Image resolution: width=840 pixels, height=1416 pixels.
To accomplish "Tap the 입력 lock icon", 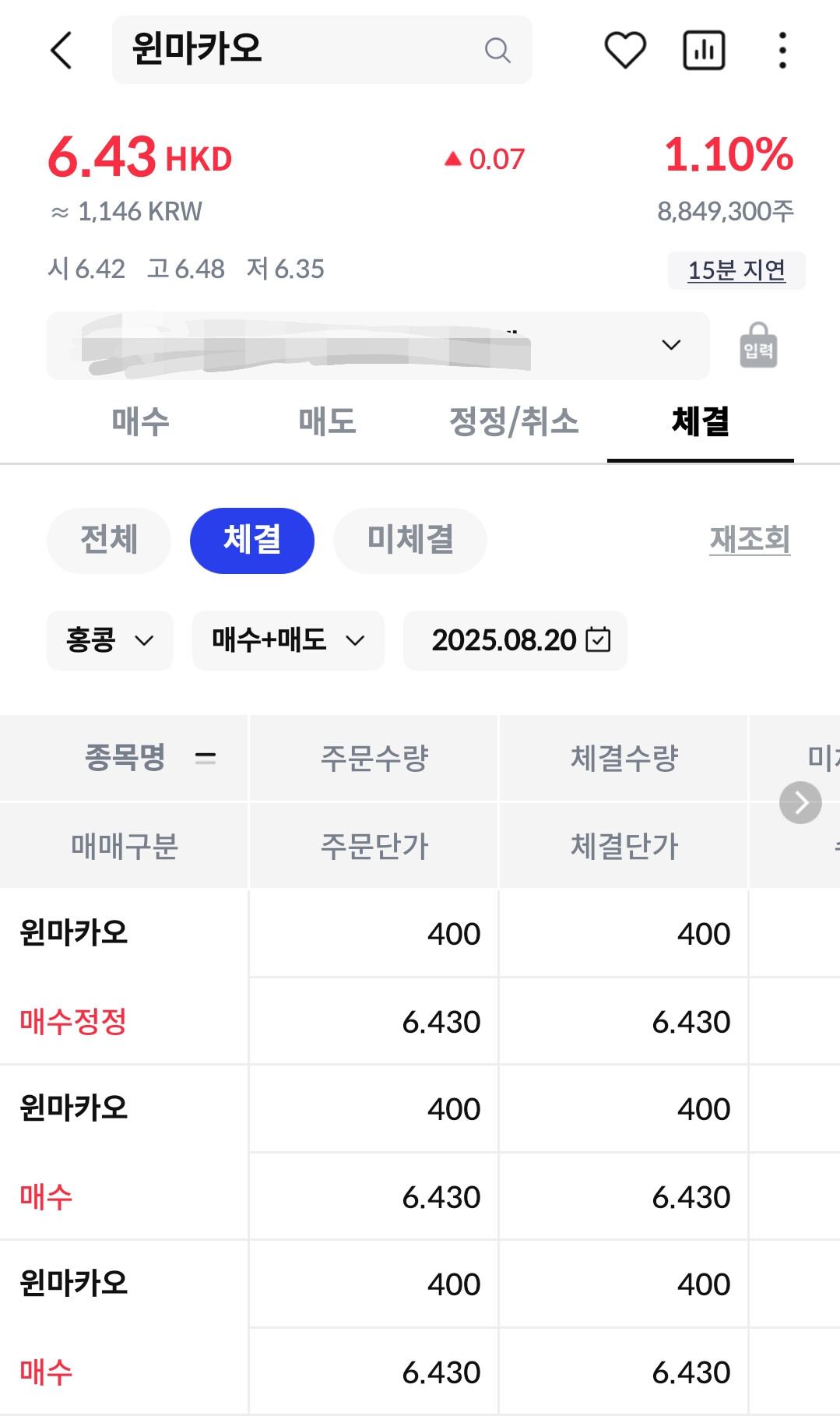I will [x=758, y=346].
